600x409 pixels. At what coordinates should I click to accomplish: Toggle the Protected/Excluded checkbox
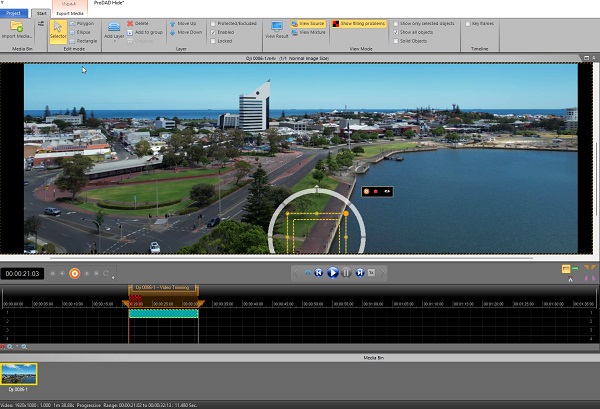[213, 21]
